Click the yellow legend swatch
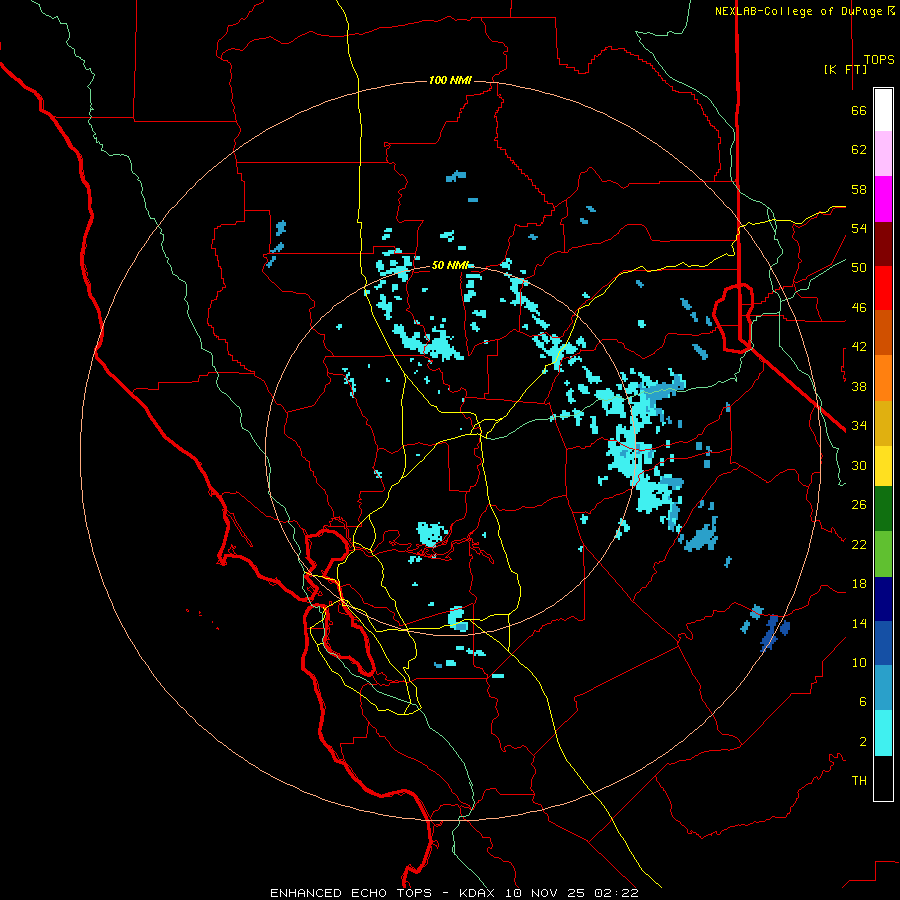Screen dimensions: 900x900 pyautogui.click(x=883, y=466)
